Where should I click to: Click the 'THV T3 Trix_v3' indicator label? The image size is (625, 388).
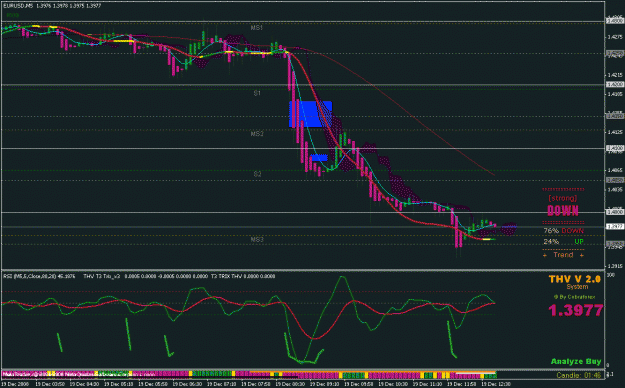101,276
